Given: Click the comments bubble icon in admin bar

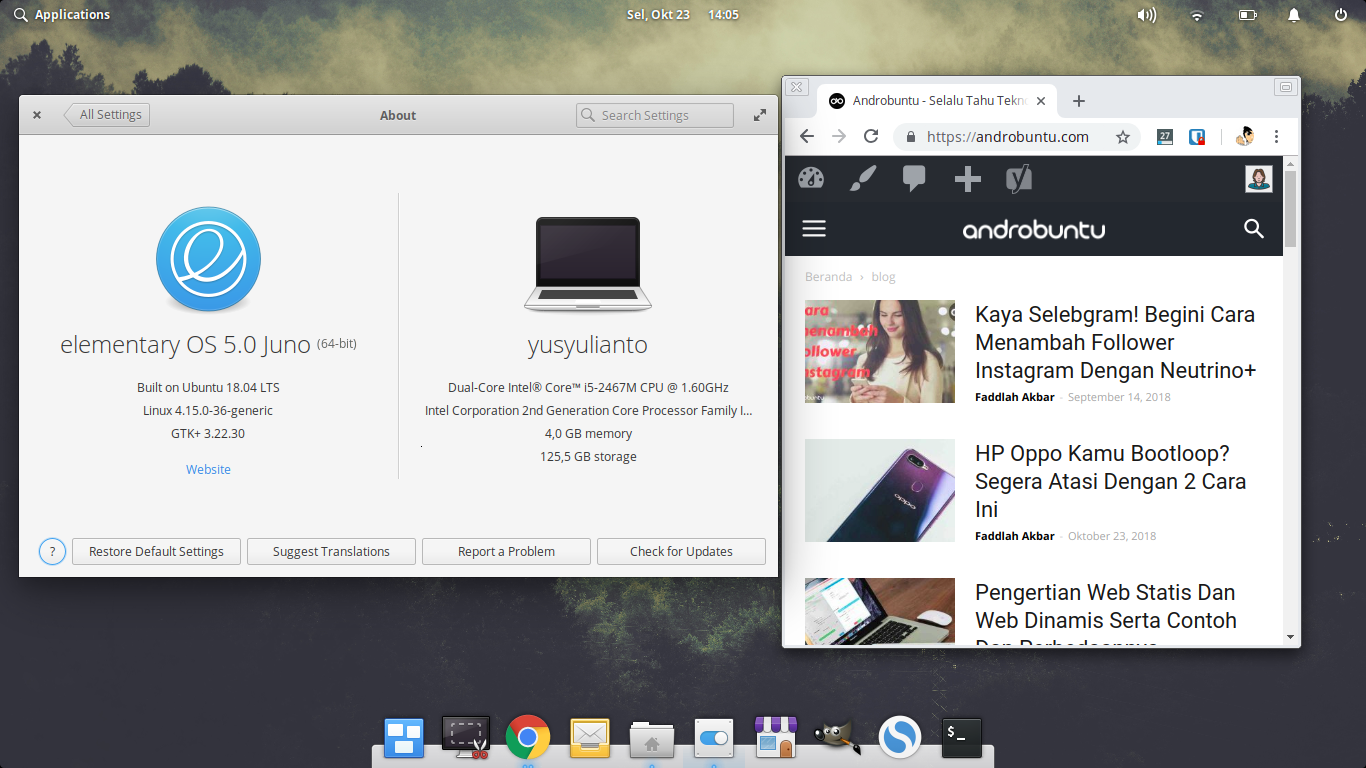Looking at the screenshot, I should coord(913,179).
